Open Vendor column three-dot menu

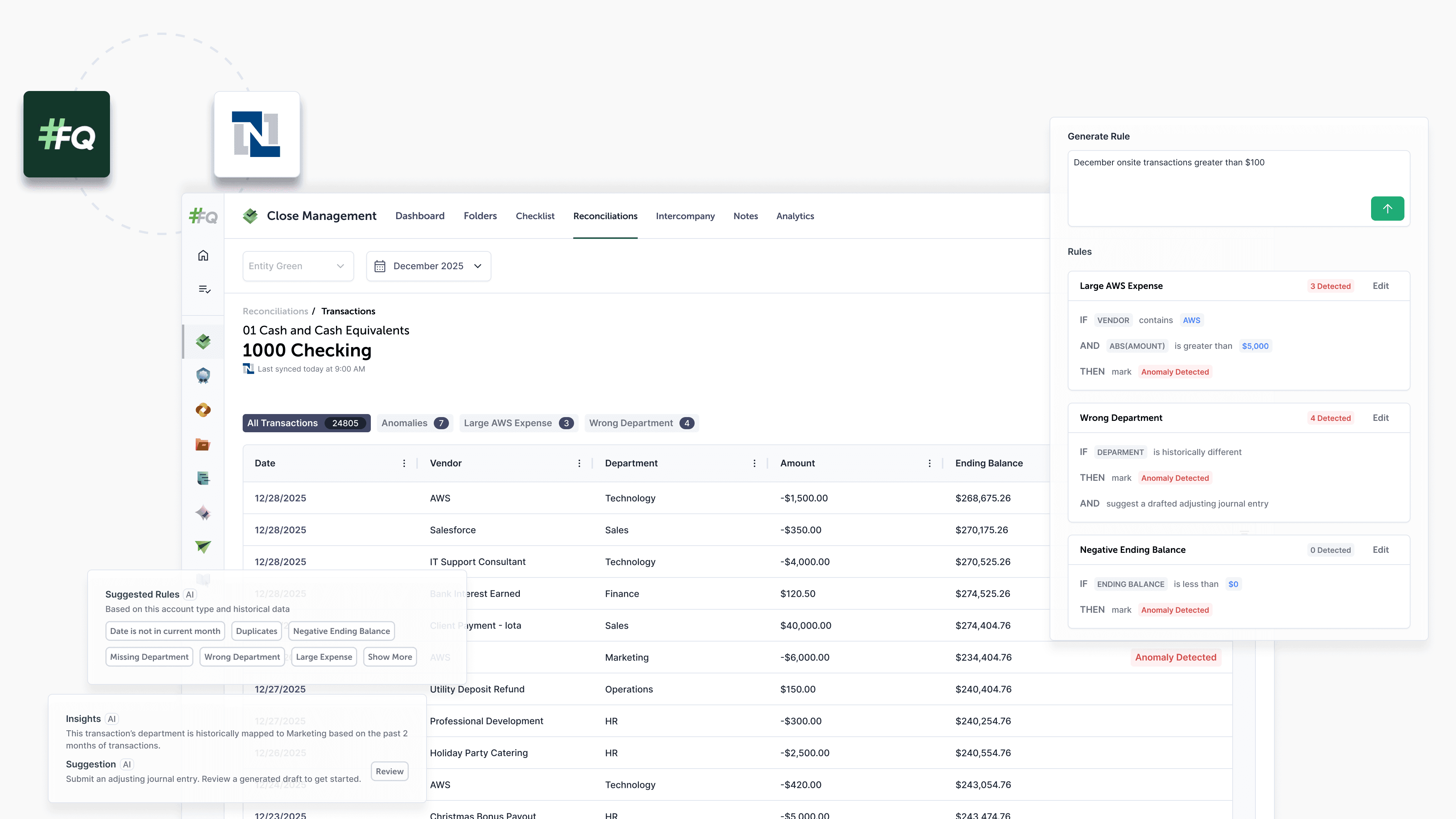[x=579, y=463]
